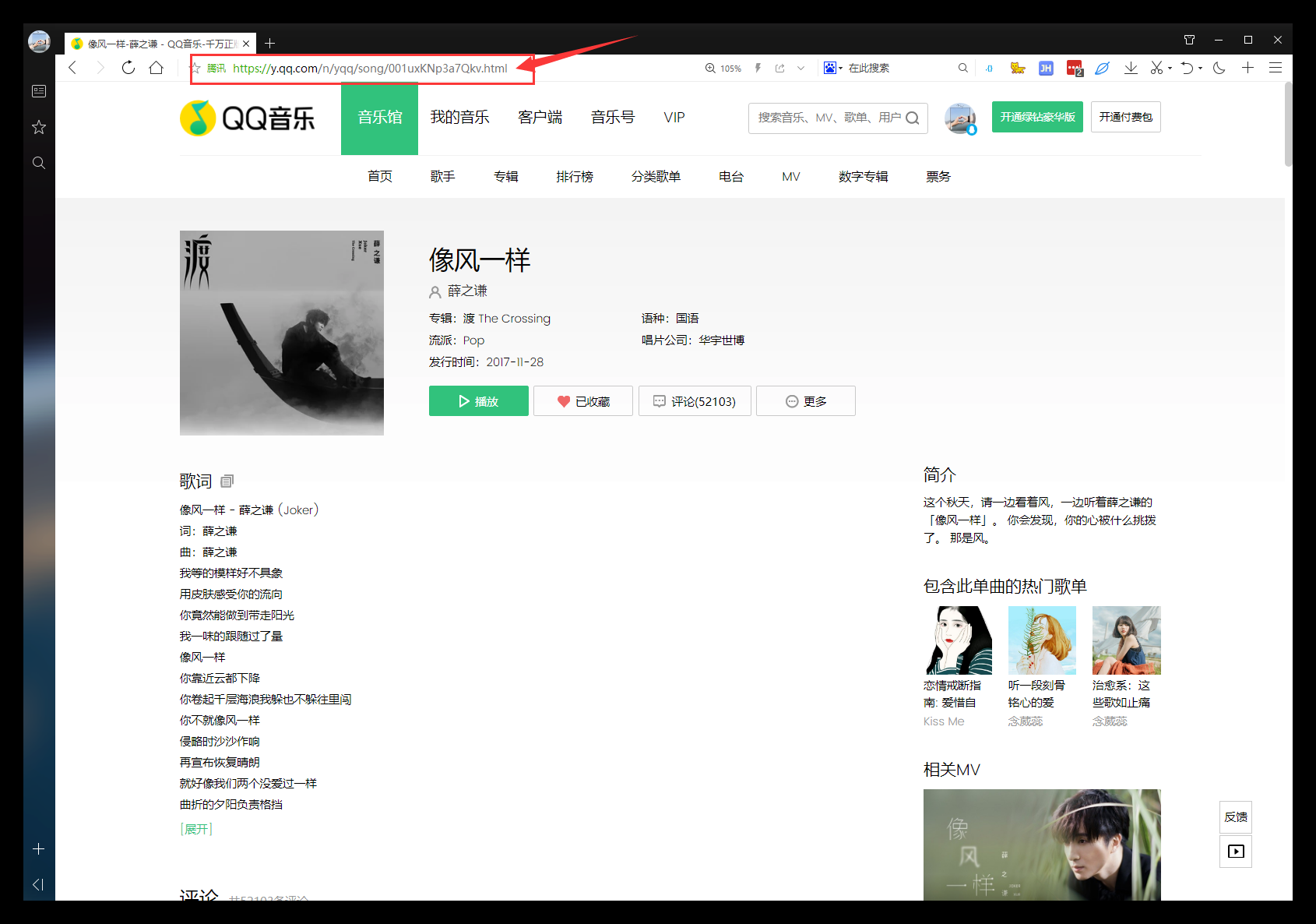Open the red extension with badge 2
This screenshot has width=1316, height=924.
1075,69
